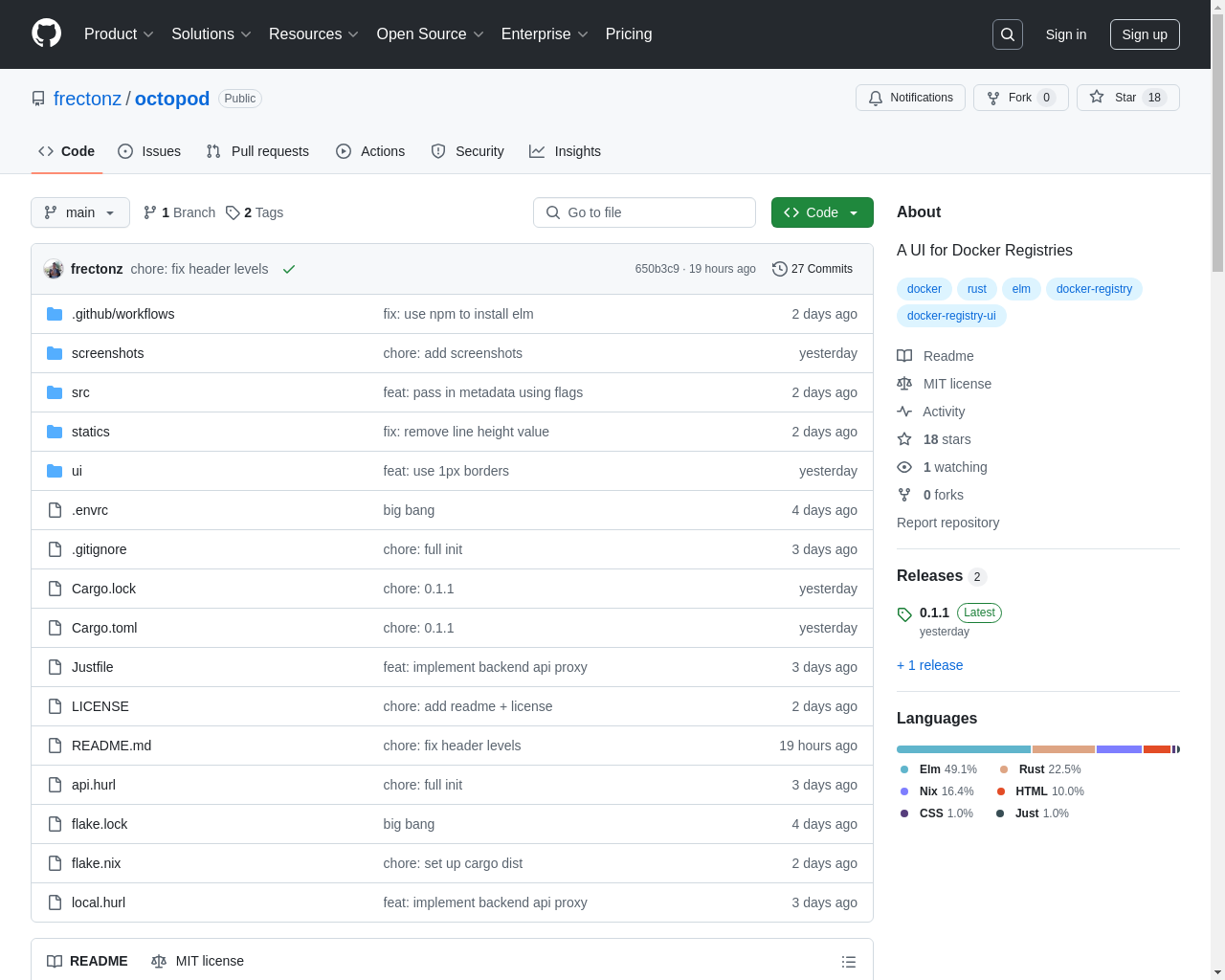The height and width of the screenshot is (980, 1225).
Task: Open the README.md file
Action: (111, 746)
